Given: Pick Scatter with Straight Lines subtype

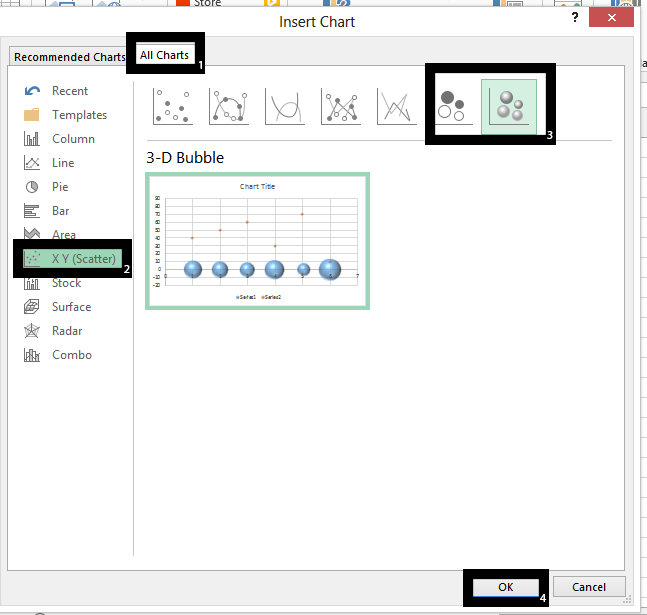Looking at the screenshot, I should pyautogui.click(x=397, y=106).
